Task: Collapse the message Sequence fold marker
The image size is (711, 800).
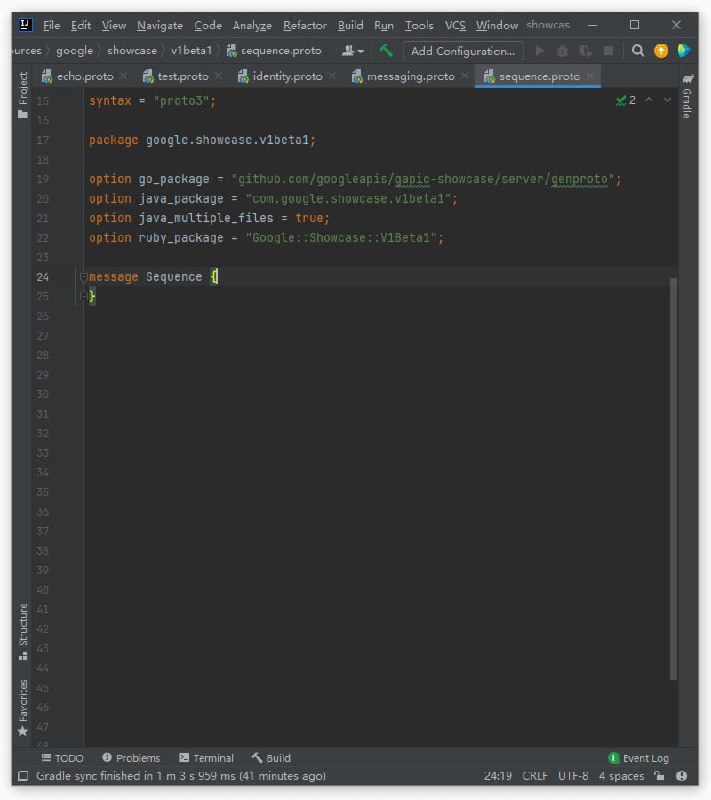Action: tap(84, 277)
